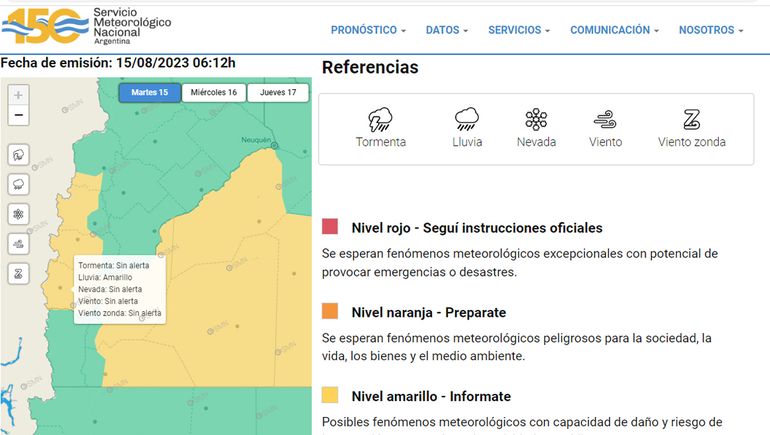Click 'Viento zonda: Sin alerta' tooltip line

pos(119,313)
